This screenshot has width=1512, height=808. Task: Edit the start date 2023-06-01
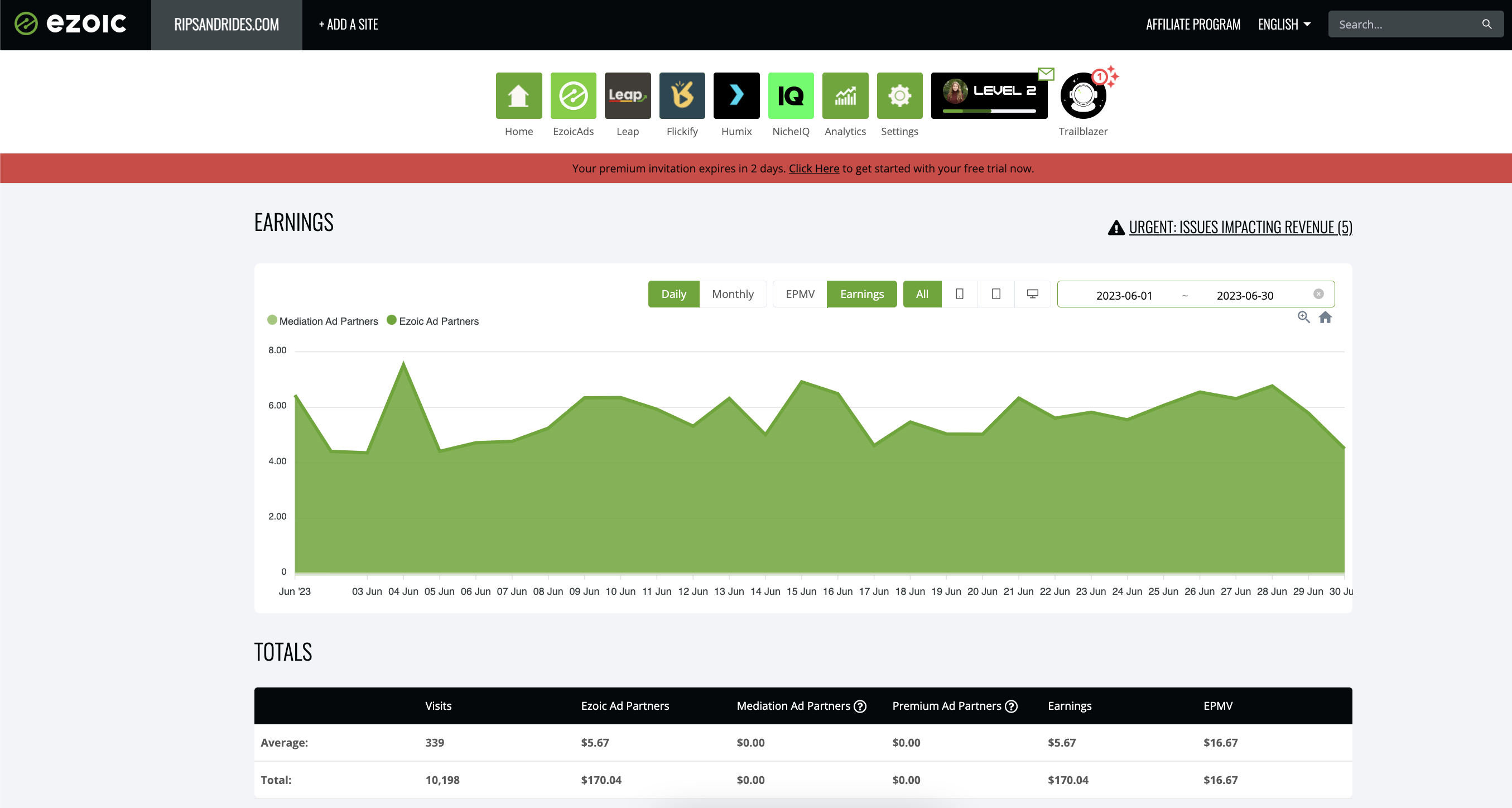pos(1124,295)
